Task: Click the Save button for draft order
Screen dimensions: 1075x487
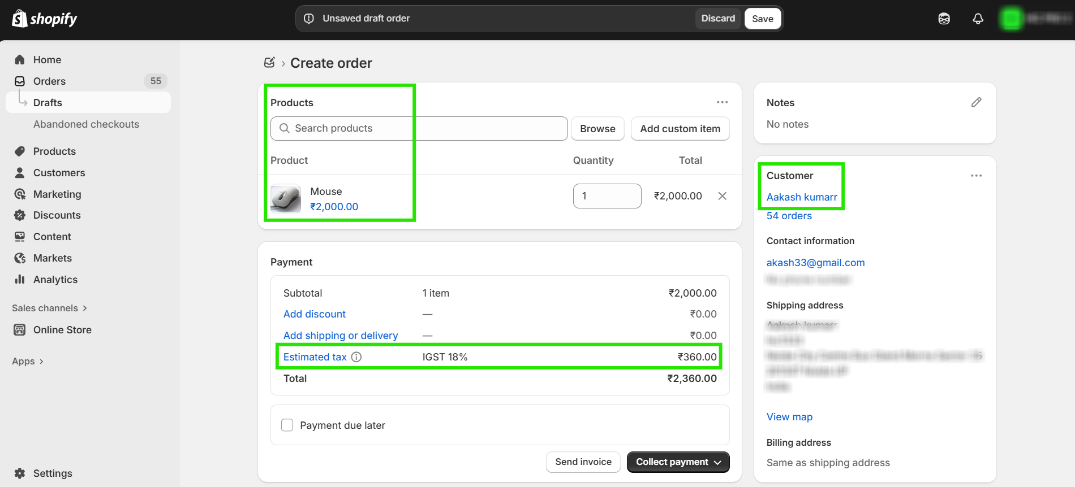Action: click(x=762, y=19)
